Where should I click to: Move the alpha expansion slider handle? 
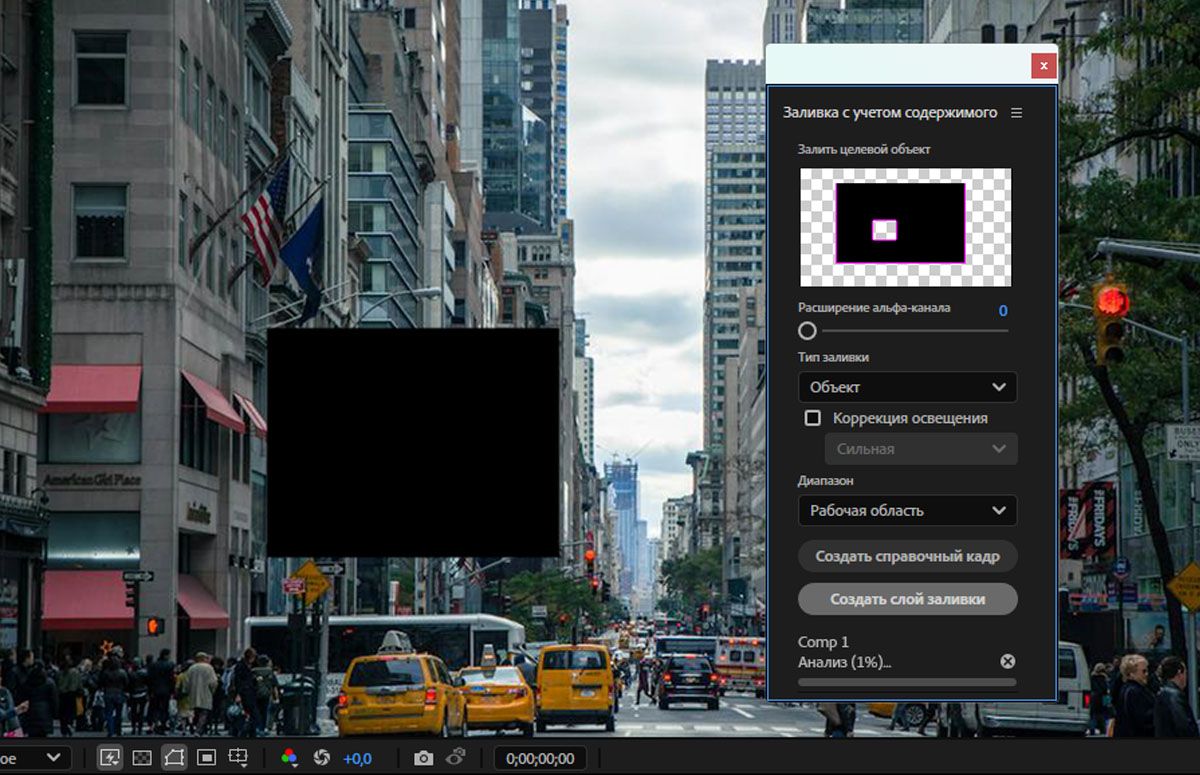[807, 330]
